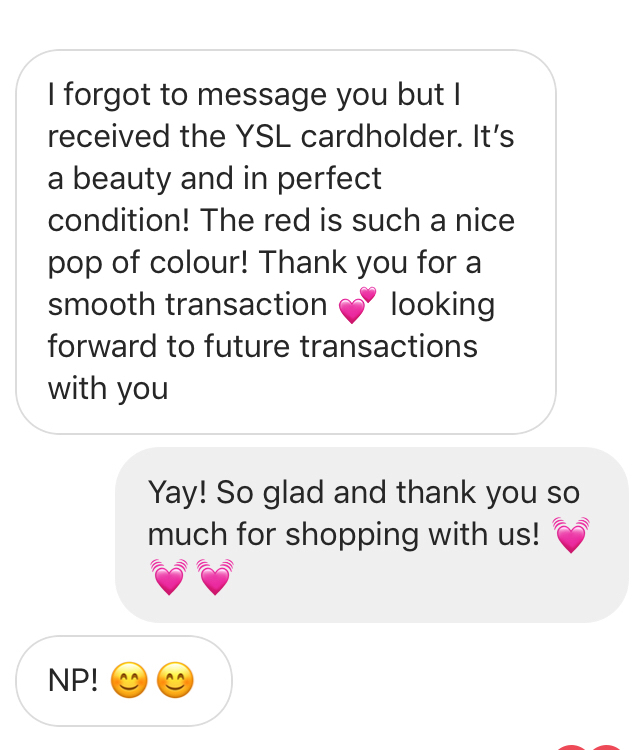Click the text "with you" ending the first message
Viewport: 637px width, 750px height.
click(108, 389)
